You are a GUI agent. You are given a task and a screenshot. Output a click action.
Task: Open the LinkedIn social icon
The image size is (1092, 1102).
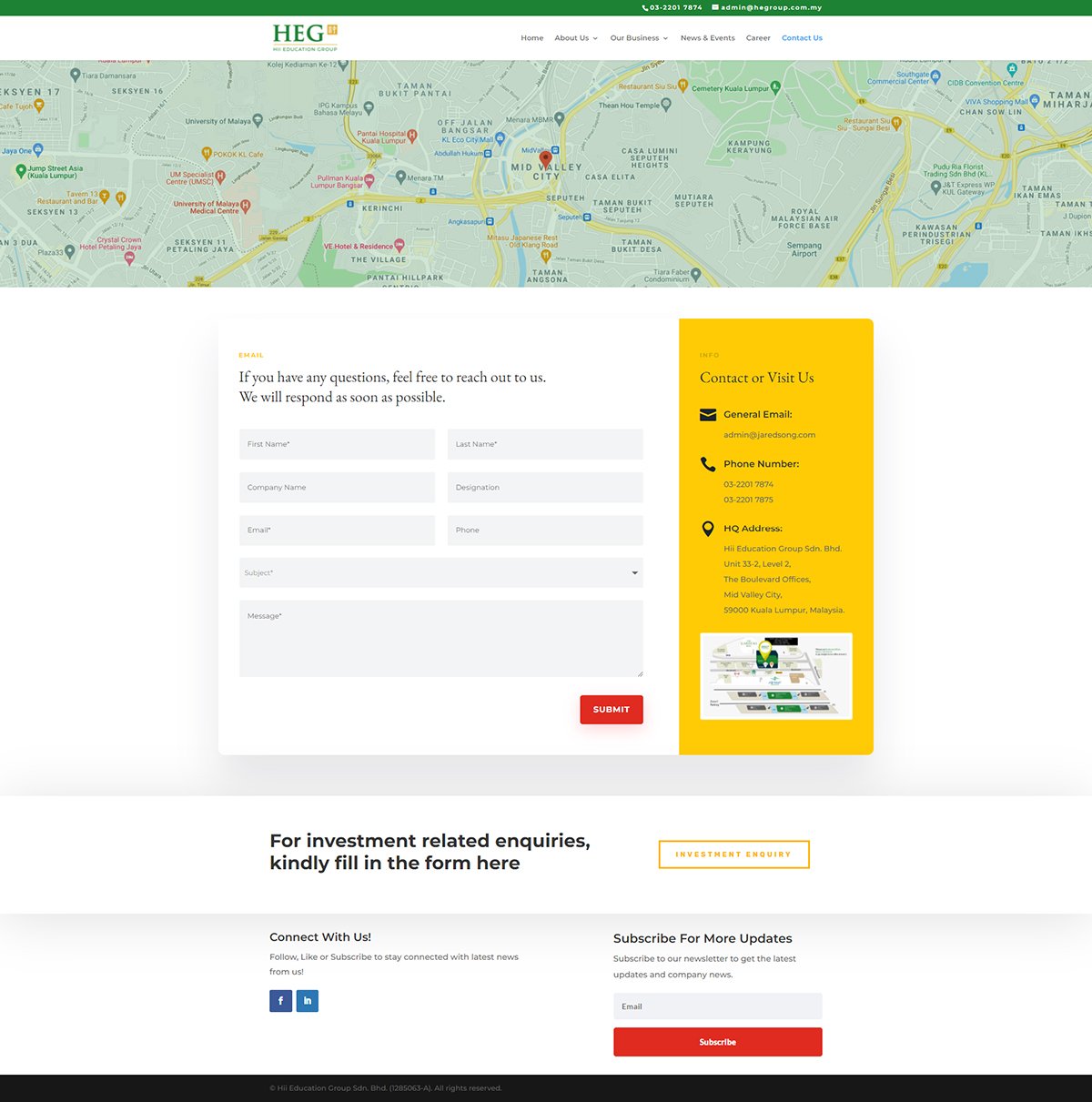tap(308, 1001)
